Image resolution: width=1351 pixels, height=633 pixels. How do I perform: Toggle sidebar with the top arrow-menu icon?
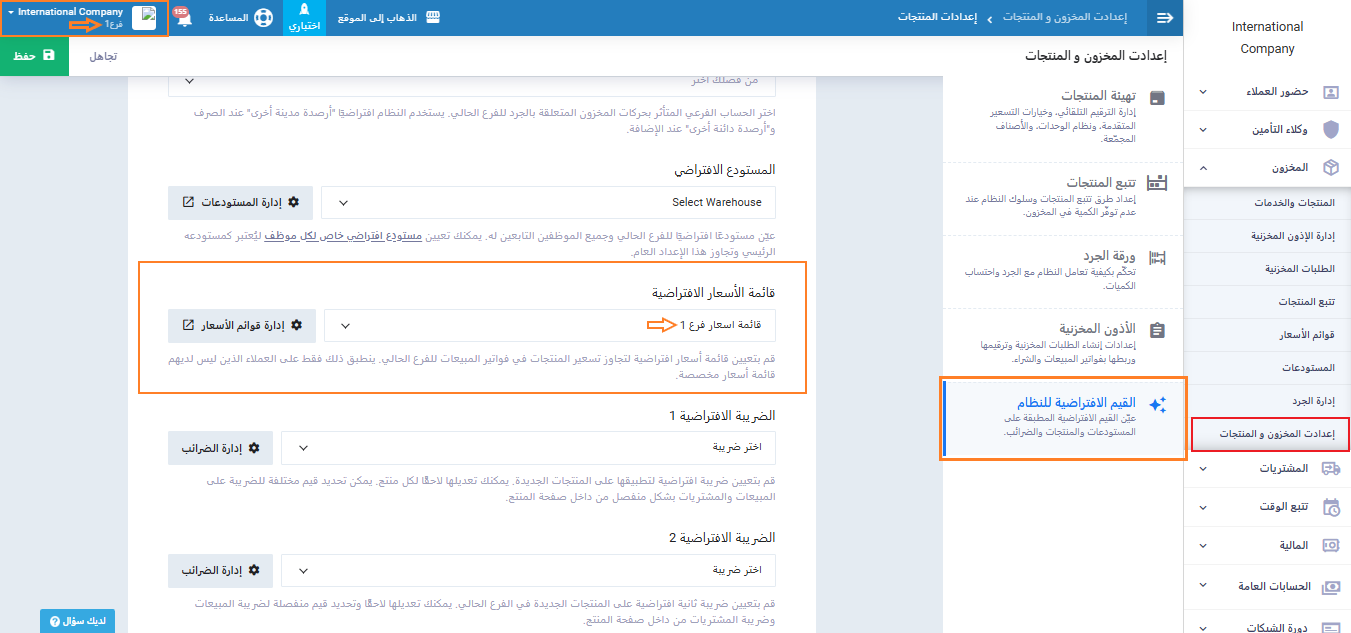tap(1164, 18)
